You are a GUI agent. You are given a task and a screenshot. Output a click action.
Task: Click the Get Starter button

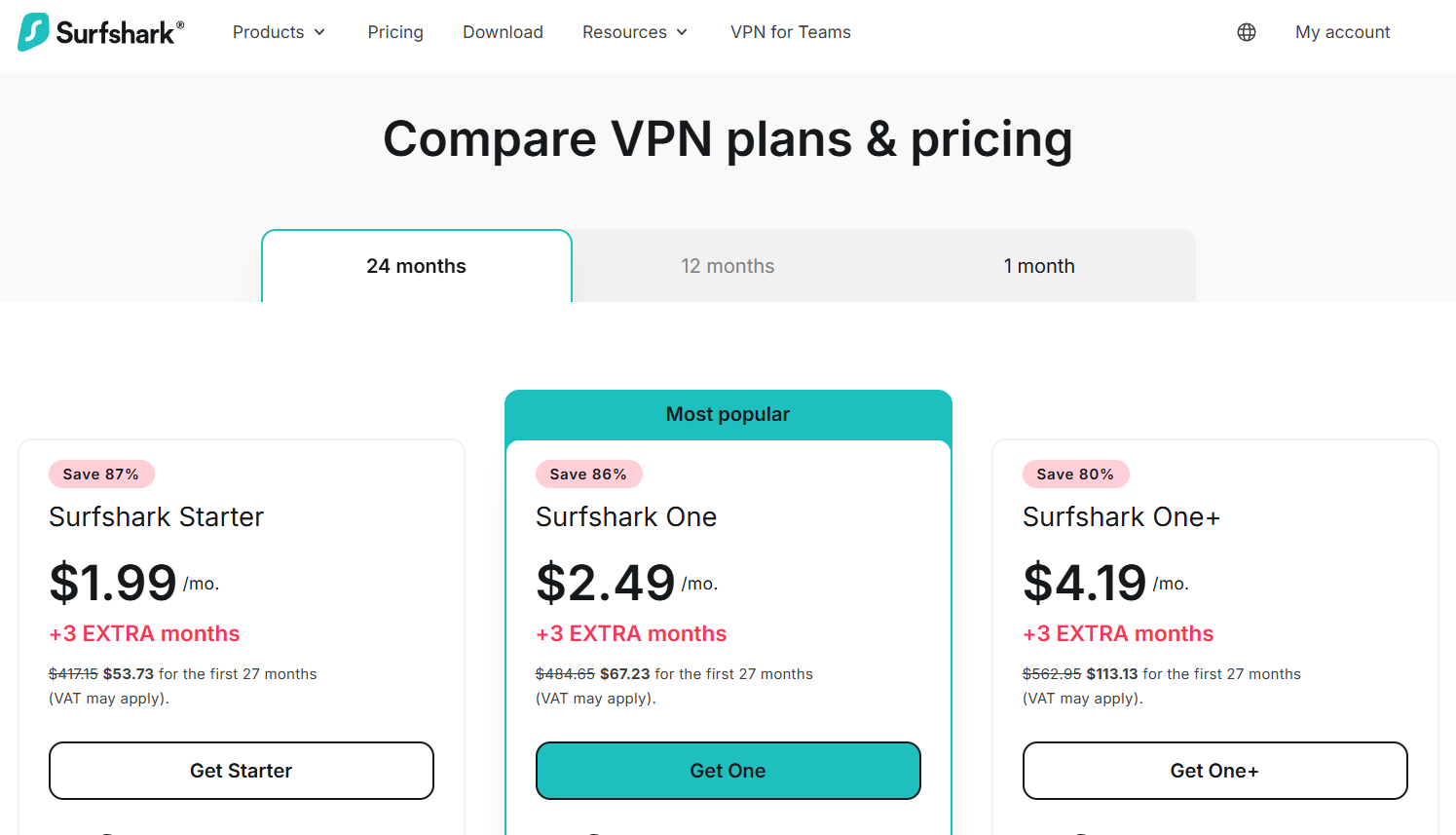coord(241,771)
